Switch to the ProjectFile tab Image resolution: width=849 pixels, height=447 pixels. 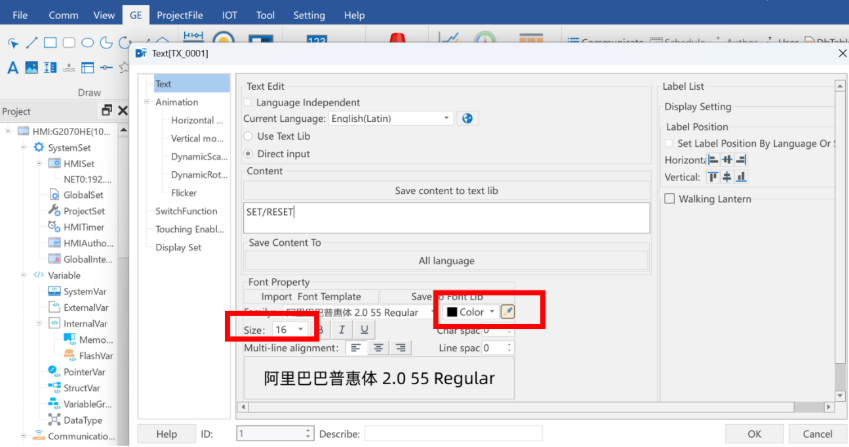[x=180, y=15]
